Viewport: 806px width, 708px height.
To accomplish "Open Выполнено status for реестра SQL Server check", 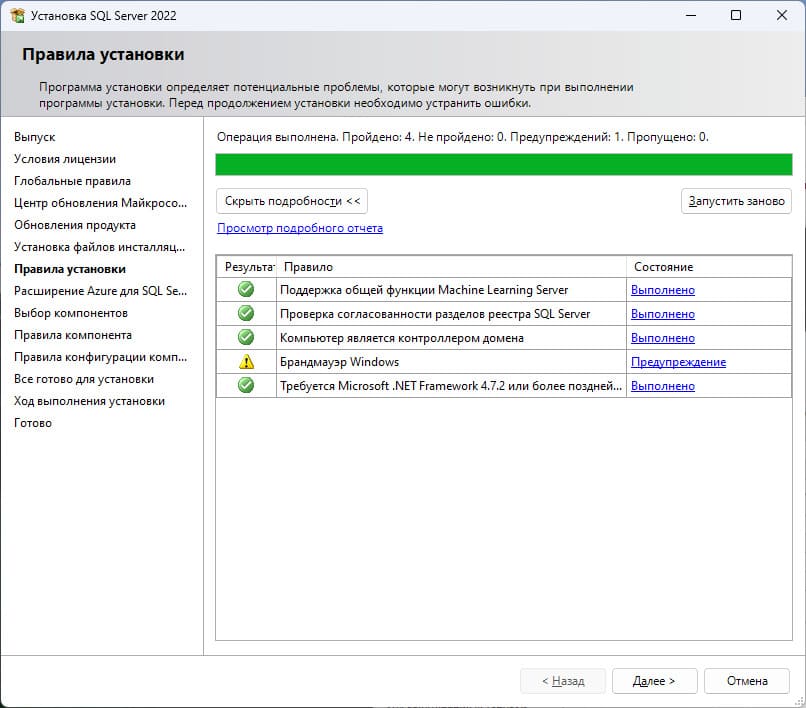I will tap(663, 314).
